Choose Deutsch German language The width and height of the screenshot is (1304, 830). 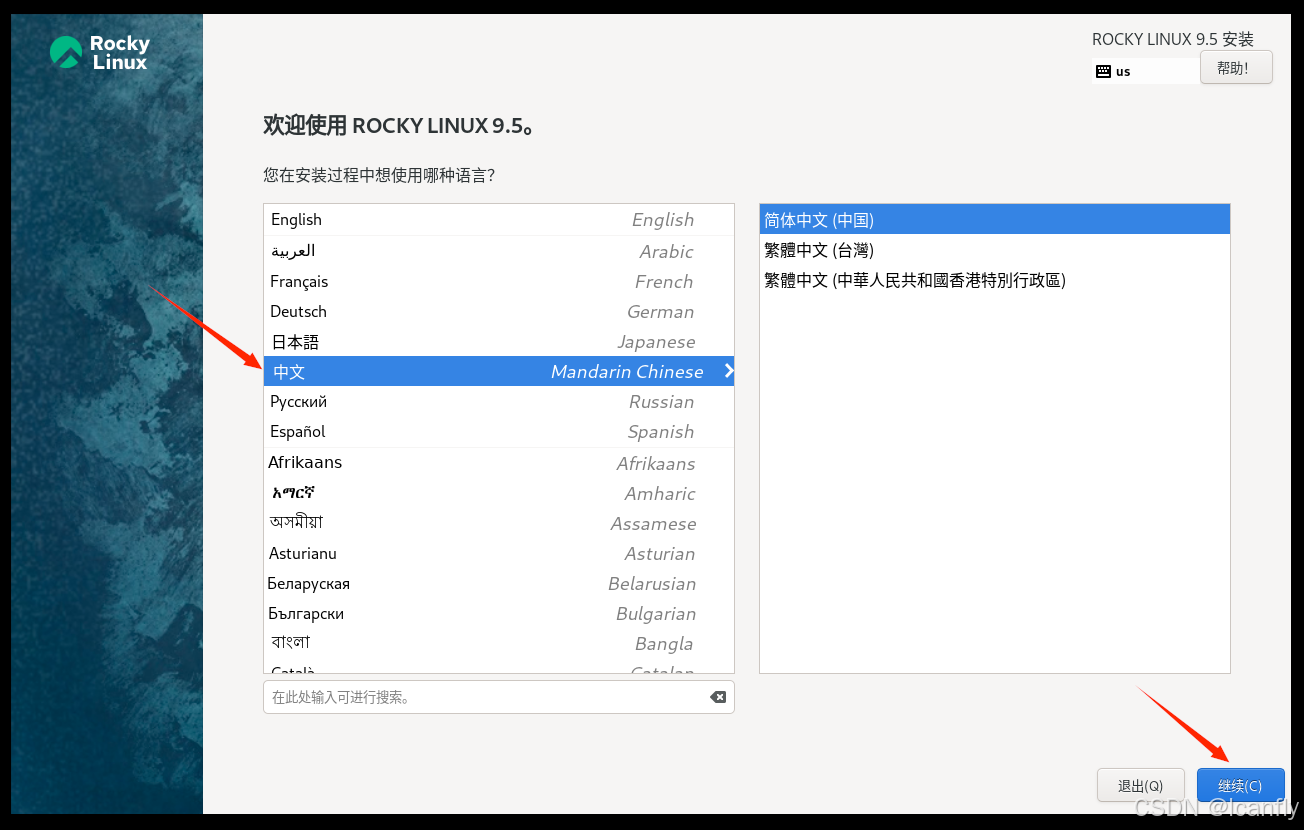499,311
